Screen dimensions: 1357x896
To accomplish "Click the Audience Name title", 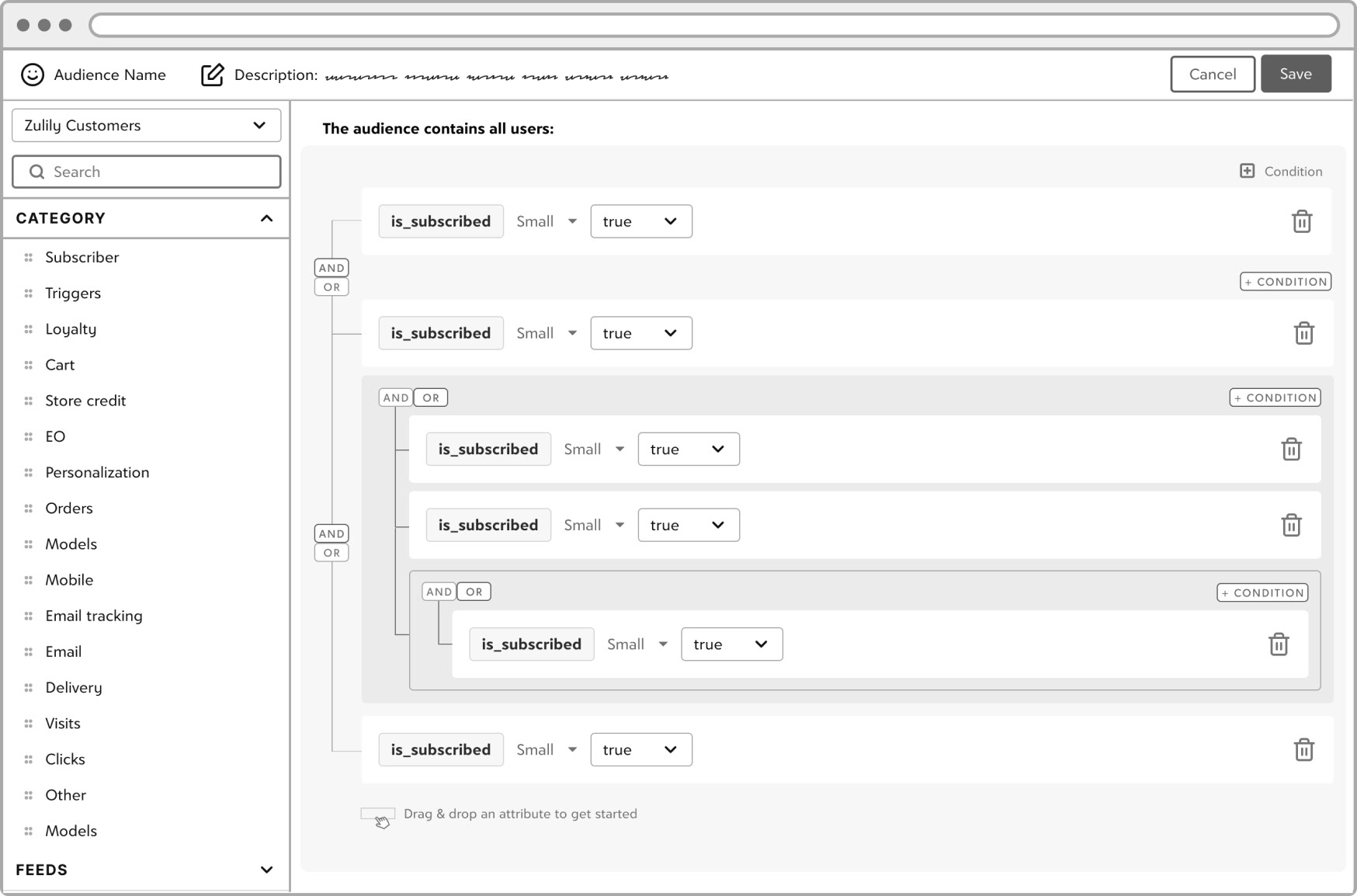I will click(110, 75).
